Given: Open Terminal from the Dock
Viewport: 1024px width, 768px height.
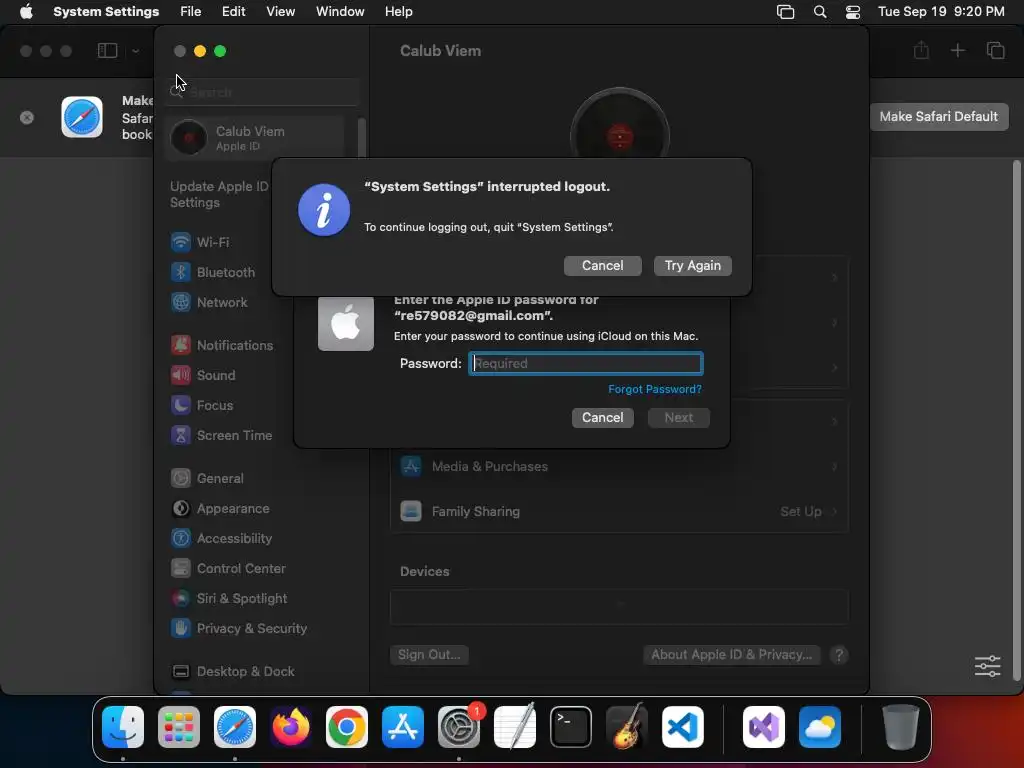Looking at the screenshot, I should [x=571, y=726].
